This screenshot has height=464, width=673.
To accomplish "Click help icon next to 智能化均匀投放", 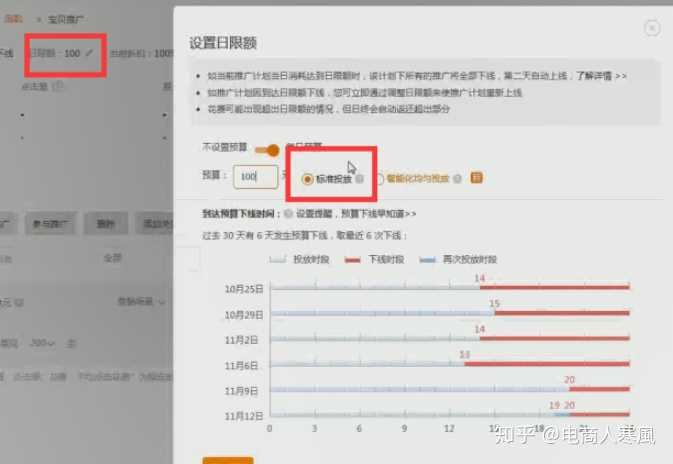I will point(457,179).
